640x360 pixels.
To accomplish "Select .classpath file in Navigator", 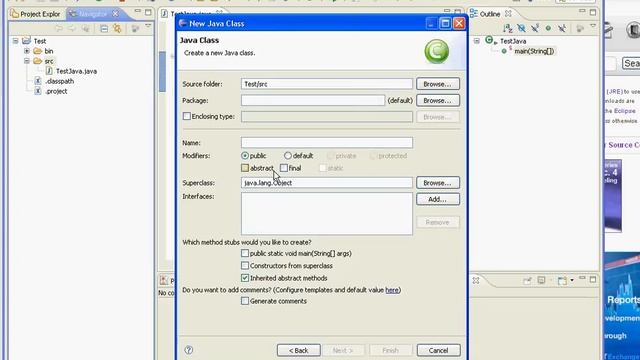I will coord(60,81).
